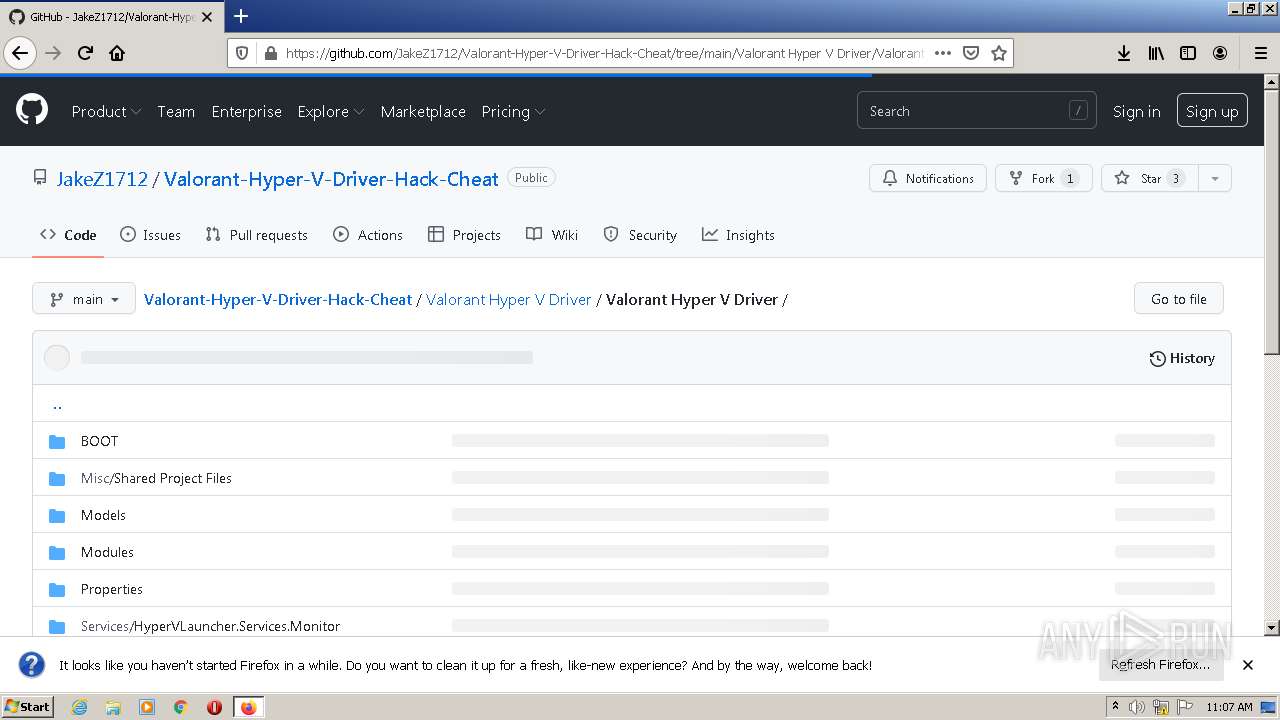This screenshot has width=1280, height=720.
Task: Star the repository button
Action: [x=1150, y=178]
